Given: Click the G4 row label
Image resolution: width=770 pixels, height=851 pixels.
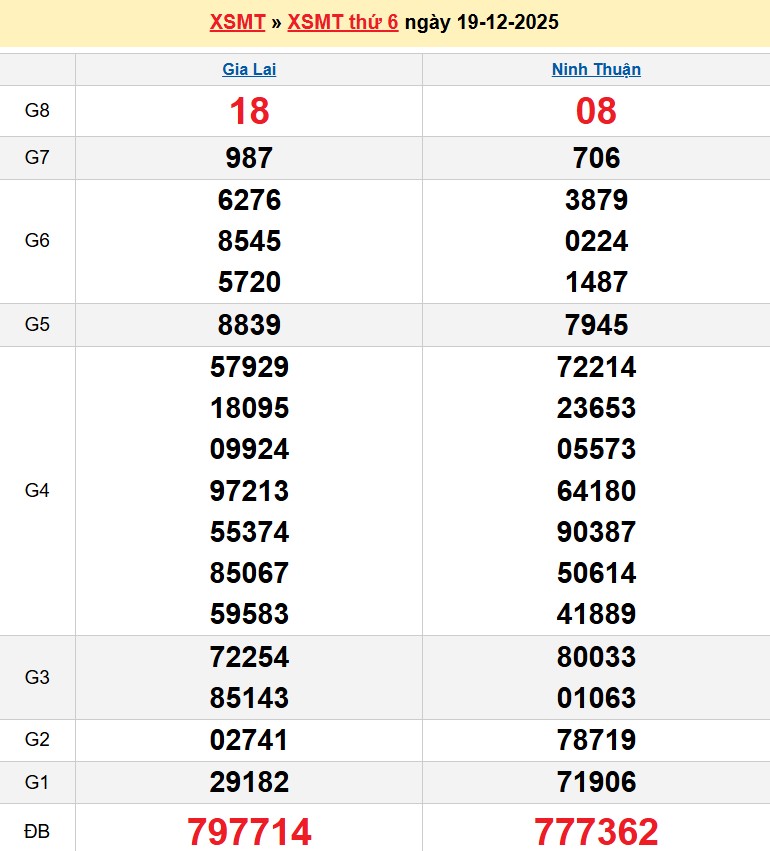Looking at the screenshot, I should click(37, 491).
